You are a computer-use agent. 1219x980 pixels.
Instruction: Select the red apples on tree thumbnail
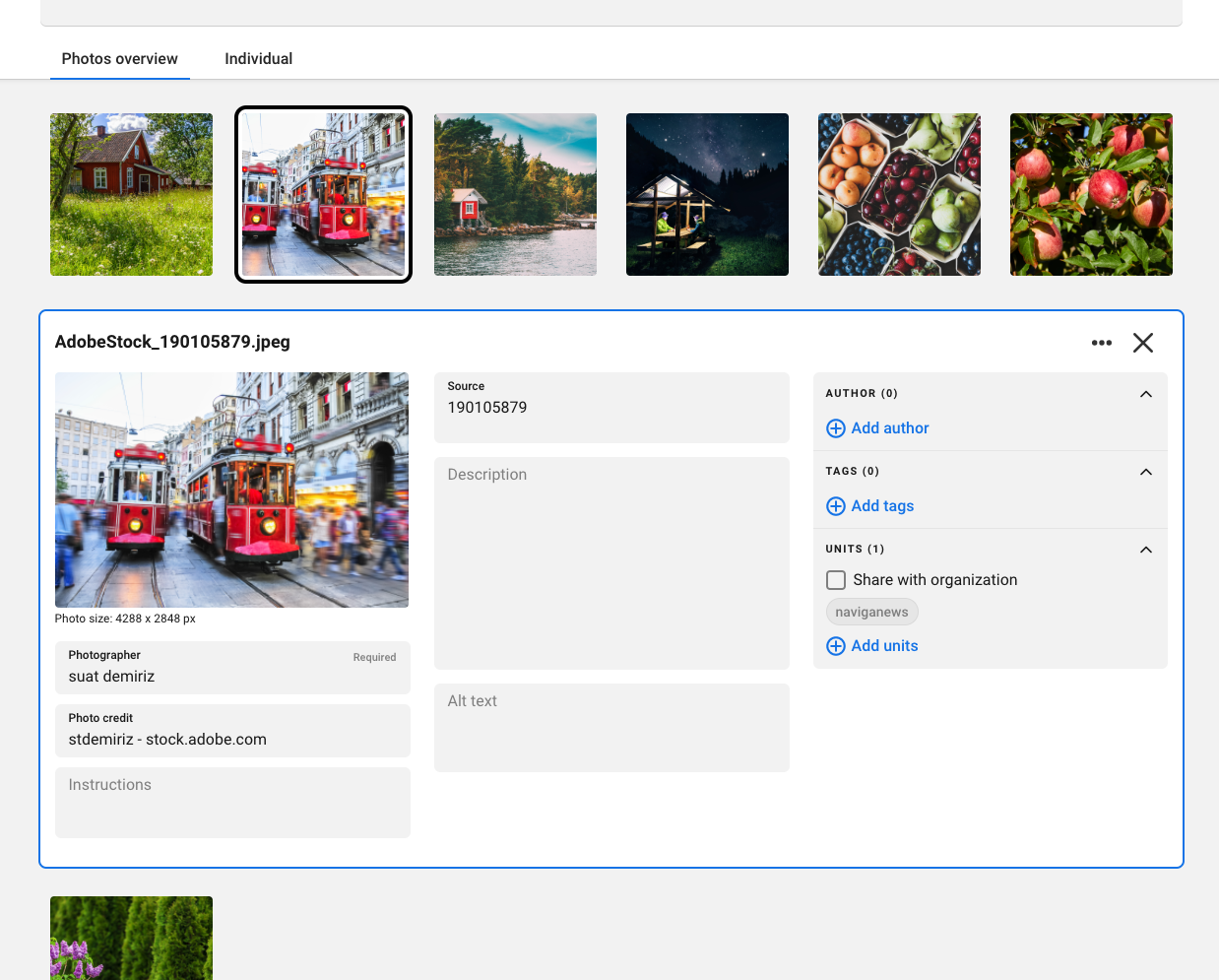coord(1092,195)
